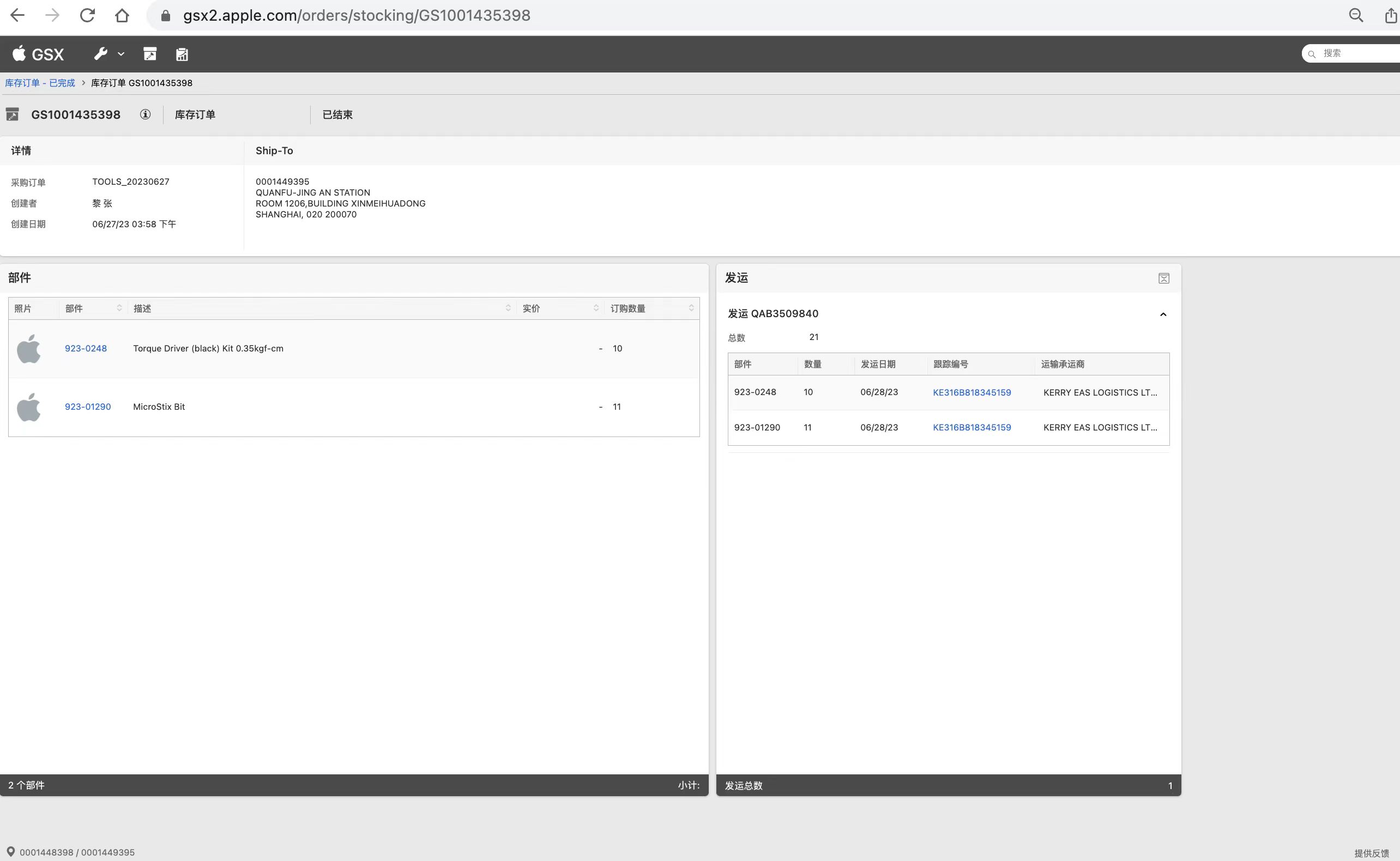
Task: Click purchase order value TOOLS_20230627
Action: (130, 181)
